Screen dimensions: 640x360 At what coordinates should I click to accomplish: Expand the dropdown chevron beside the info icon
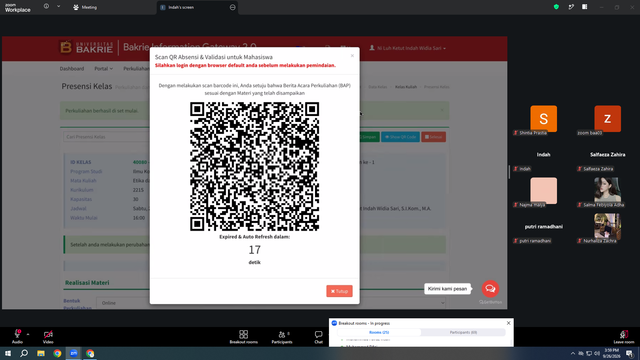click(58, 7)
